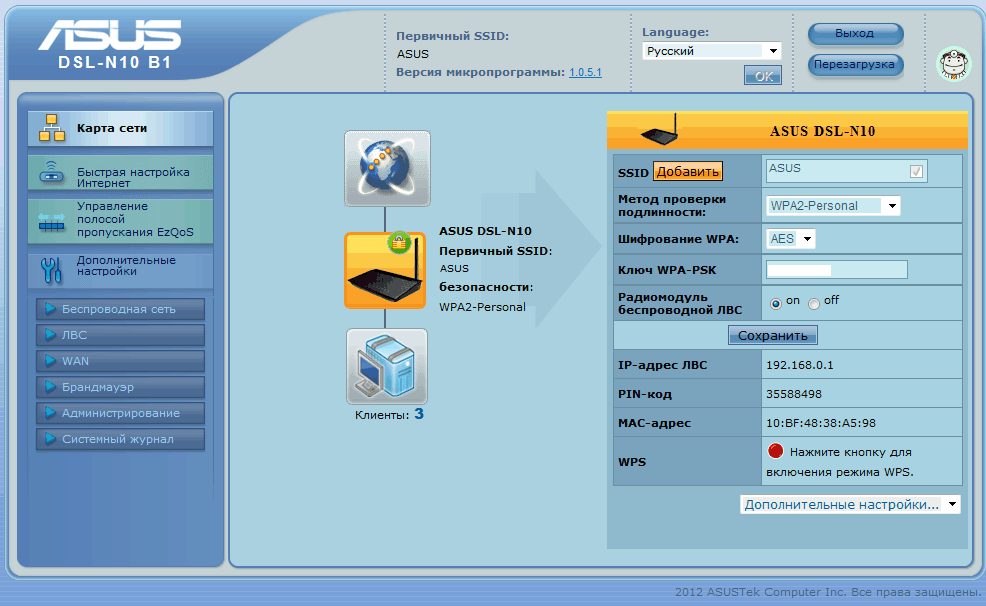Screen dimensions: 986x606
Task: Turn the wireless radio module on
Action: pyautogui.click(x=776, y=302)
